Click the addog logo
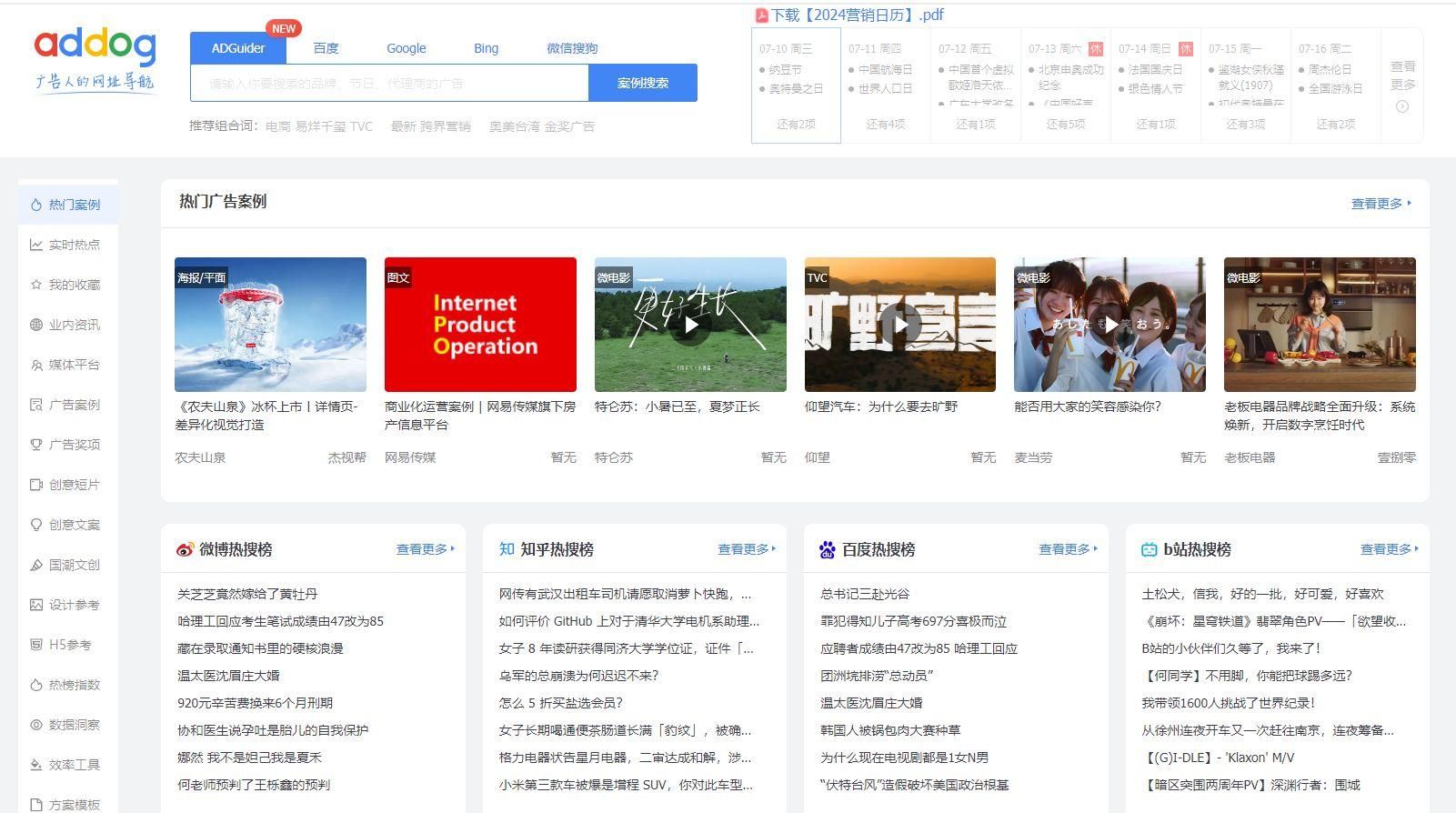 (95, 60)
